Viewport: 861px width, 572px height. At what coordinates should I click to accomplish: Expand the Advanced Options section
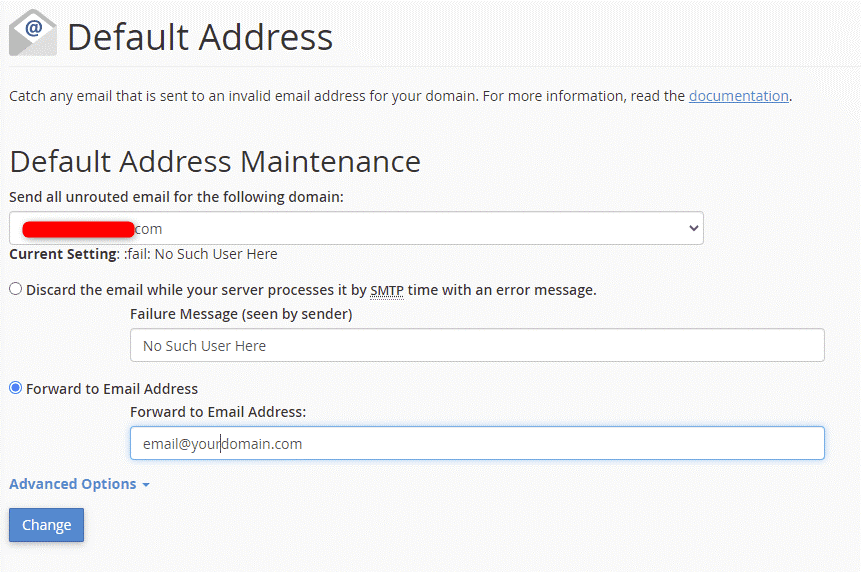point(73,484)
